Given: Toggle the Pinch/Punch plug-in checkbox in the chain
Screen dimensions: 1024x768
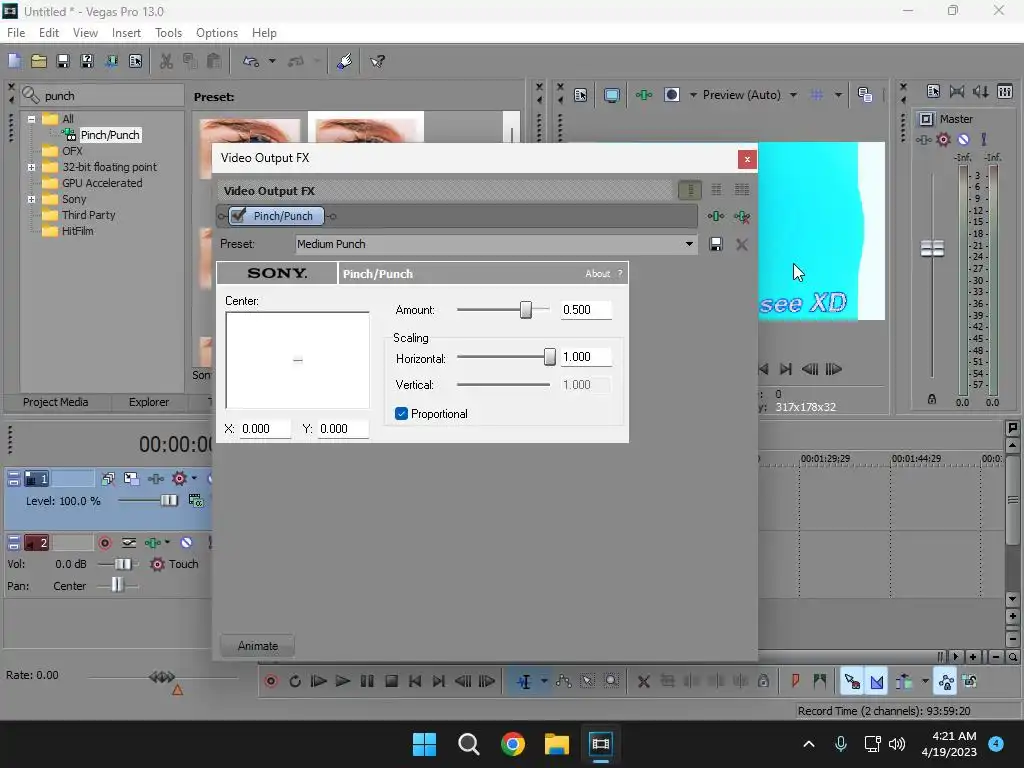Looking at the screenshot, I should pos(238,216).
